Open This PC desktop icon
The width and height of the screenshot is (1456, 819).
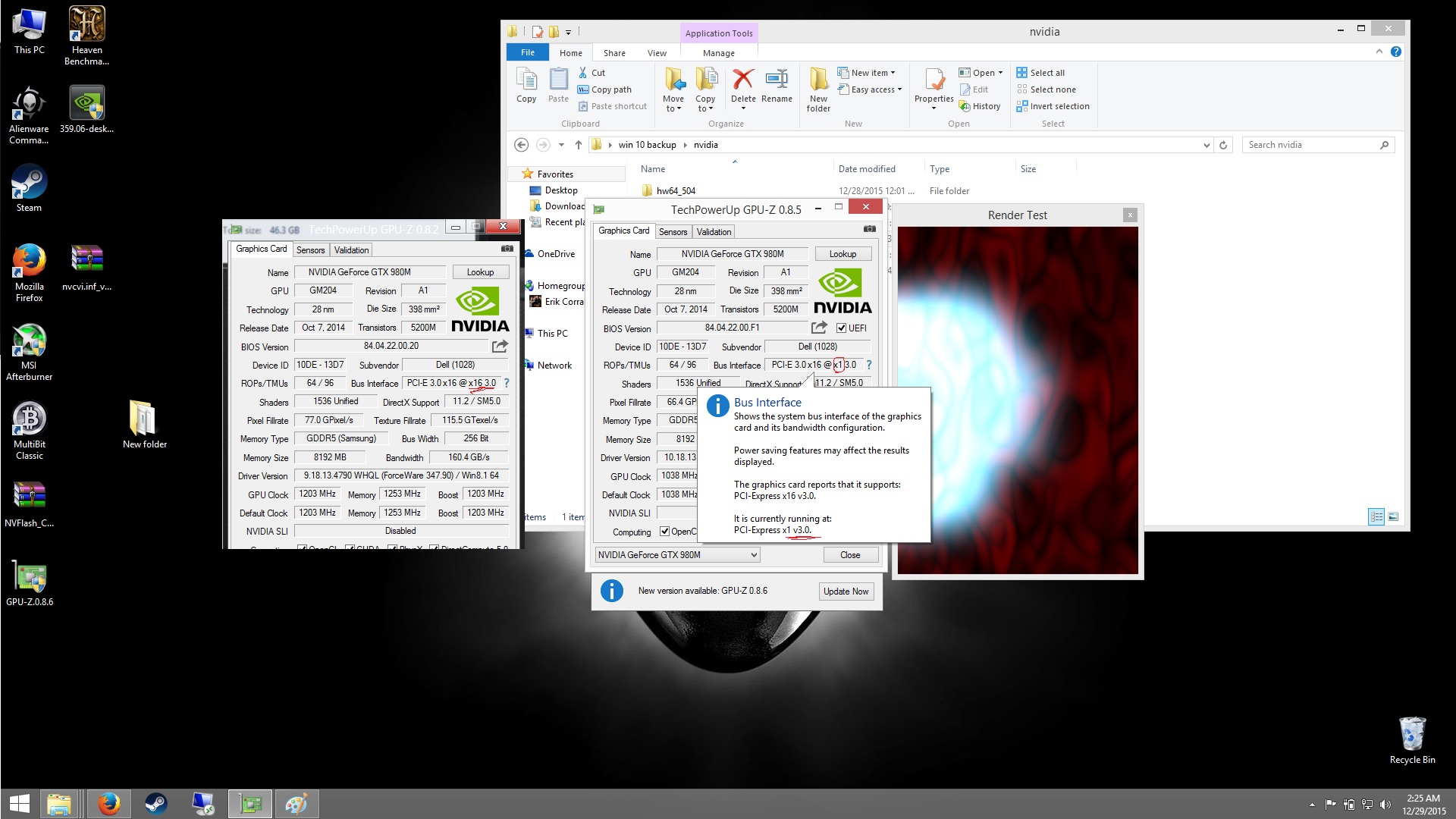click(x=29, y=30)
